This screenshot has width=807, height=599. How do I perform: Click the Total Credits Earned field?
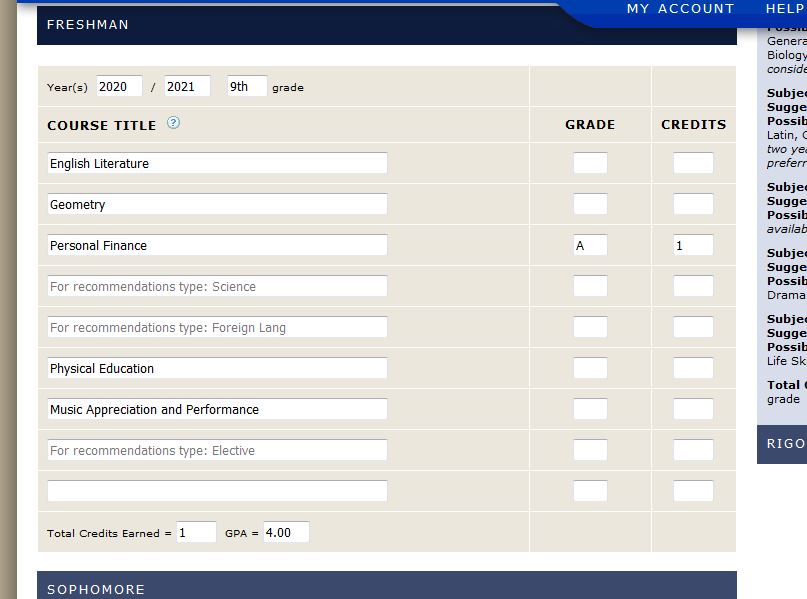click(x=197, y=532)
